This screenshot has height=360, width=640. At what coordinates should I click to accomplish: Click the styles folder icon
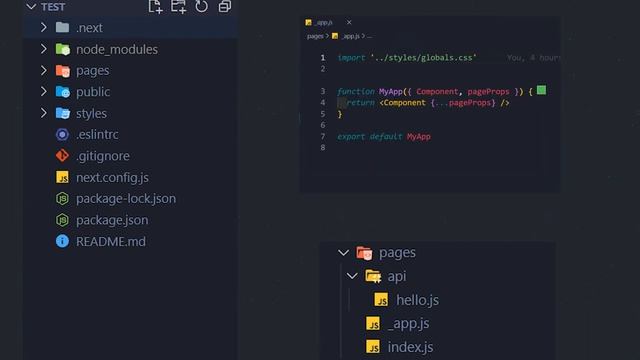click(62, 113)
